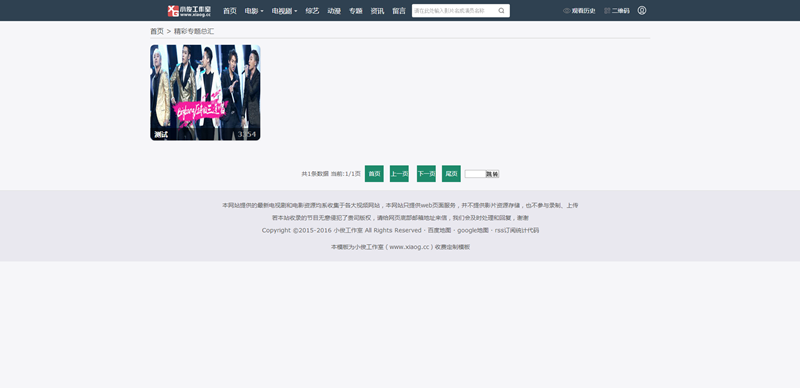This screenshot has height=388, width=800.
Task: Click the green 首页 pagination button
Action: coord(374,174)
